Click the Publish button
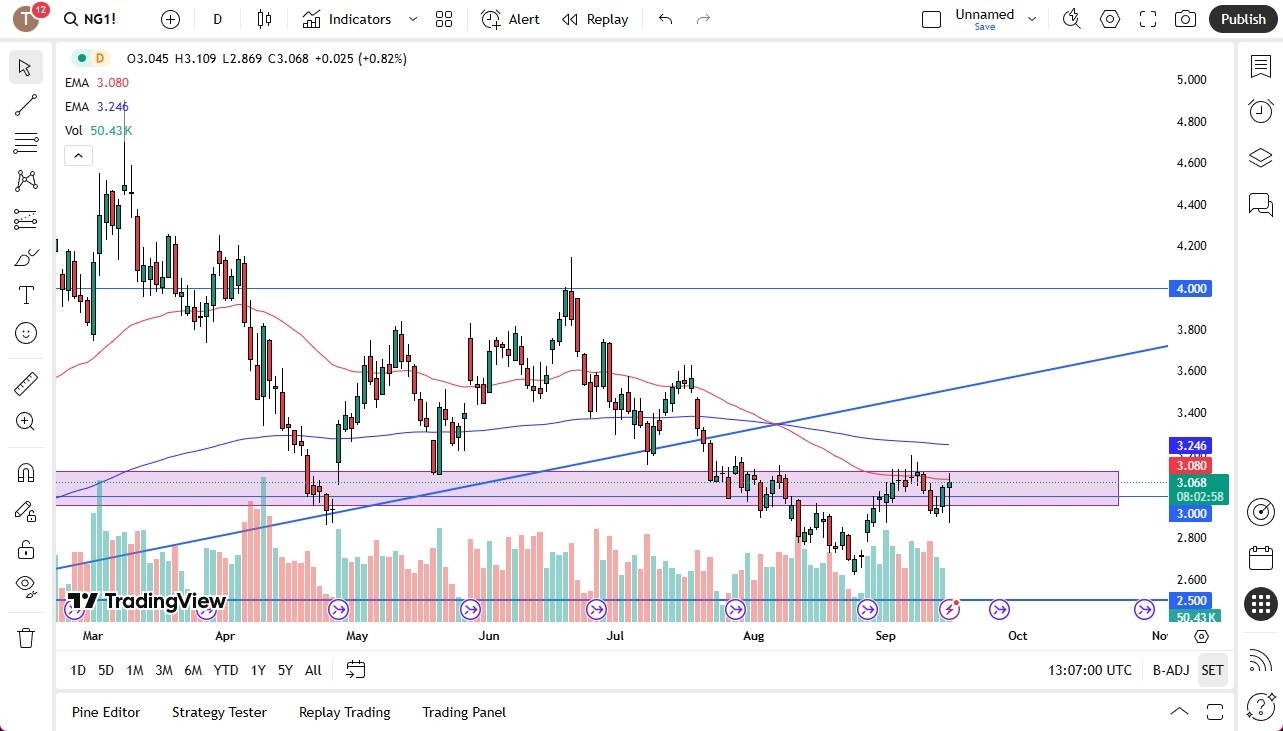This screenshot has width=1283, height=731. pyautogui.click(x=1242, y=19)
